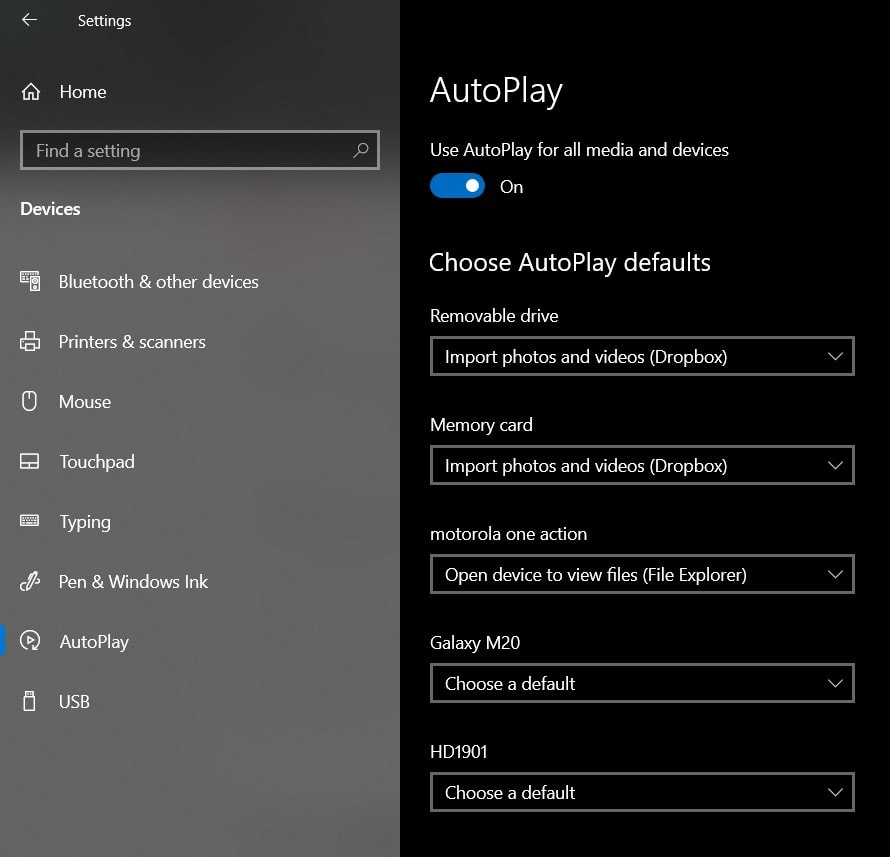This screenshot has width=890, height=857.
Task: Click the AutoPlay disc icon
Action: point(30,641)
